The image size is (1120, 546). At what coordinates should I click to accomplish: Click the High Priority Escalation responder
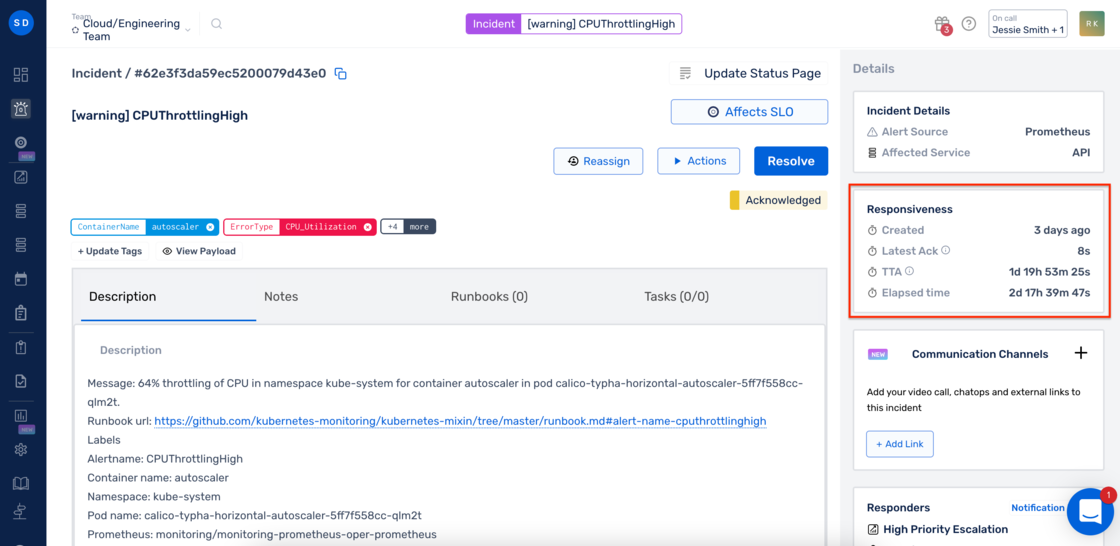click(x=945, y=529)
